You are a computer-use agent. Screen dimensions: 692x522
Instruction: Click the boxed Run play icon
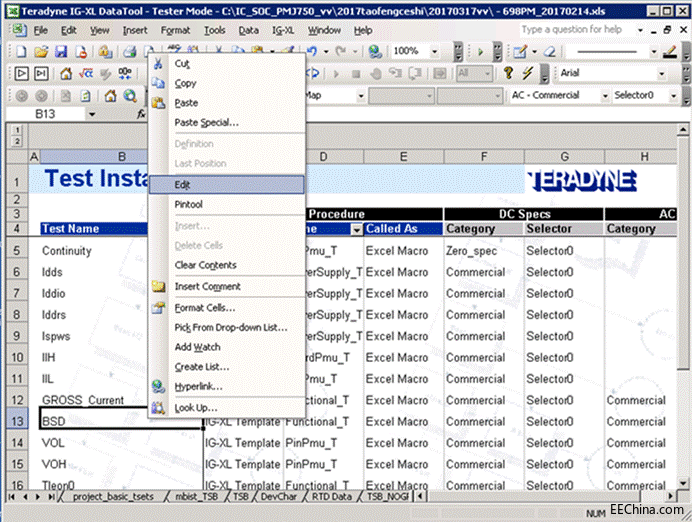pos(21,73)
